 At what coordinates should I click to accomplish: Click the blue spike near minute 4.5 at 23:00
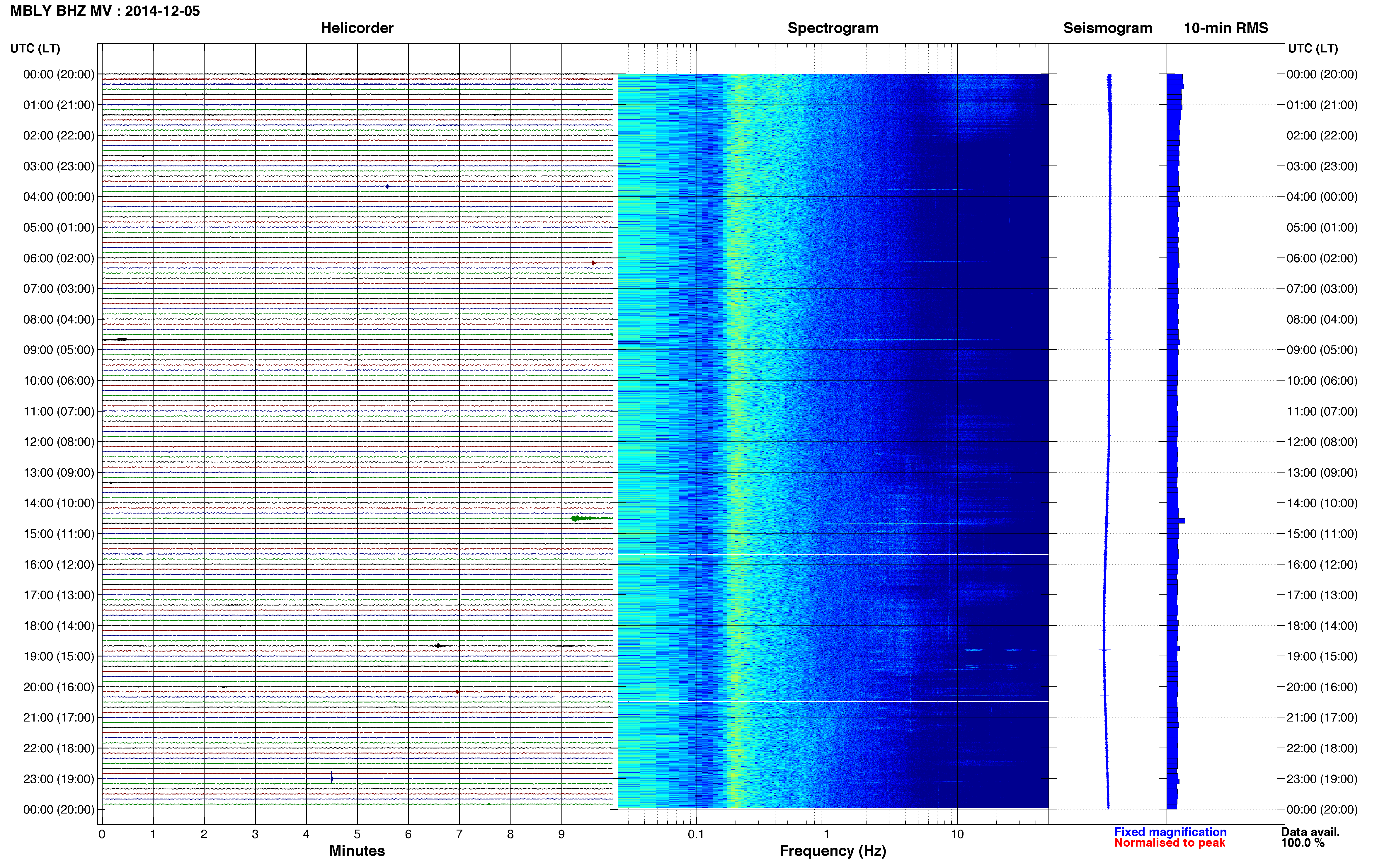pos(332,778)
